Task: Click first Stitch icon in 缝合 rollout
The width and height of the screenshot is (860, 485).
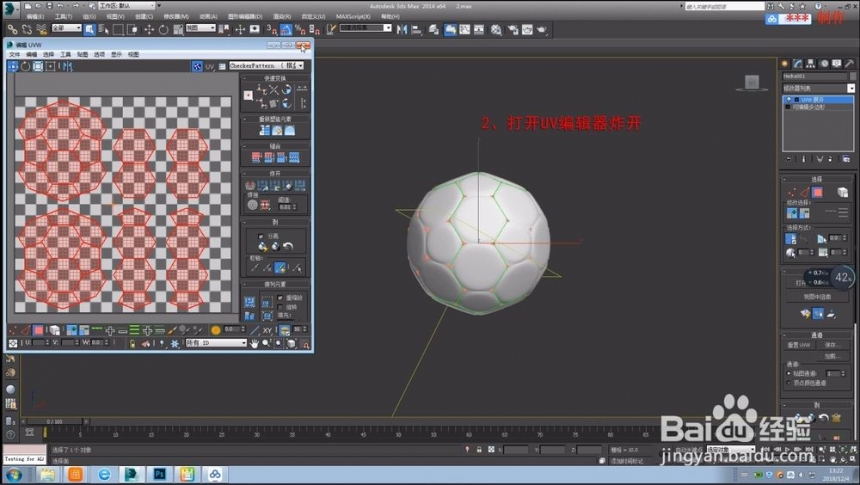Action: [x=256, y=158]
